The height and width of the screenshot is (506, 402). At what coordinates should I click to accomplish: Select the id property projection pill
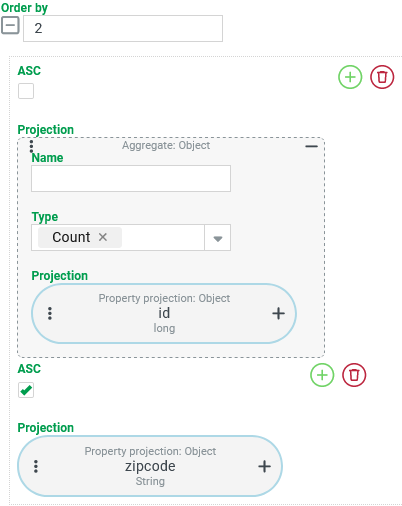pyautogui.click(x=164, y=313)
